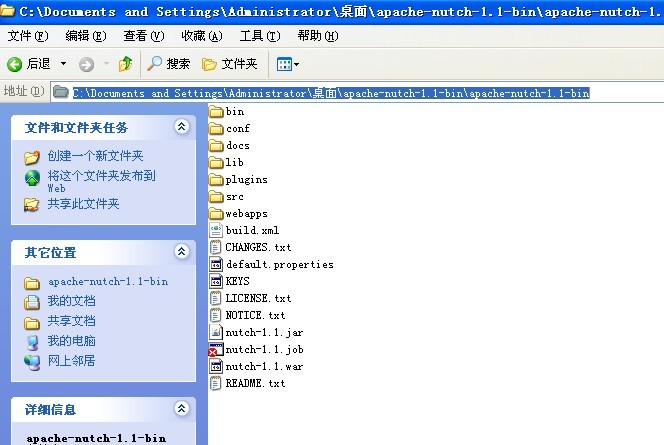Select the build.xml file icon
This screenshot has height=445, width=664.
pyautogui.click(x=216, y=230)
